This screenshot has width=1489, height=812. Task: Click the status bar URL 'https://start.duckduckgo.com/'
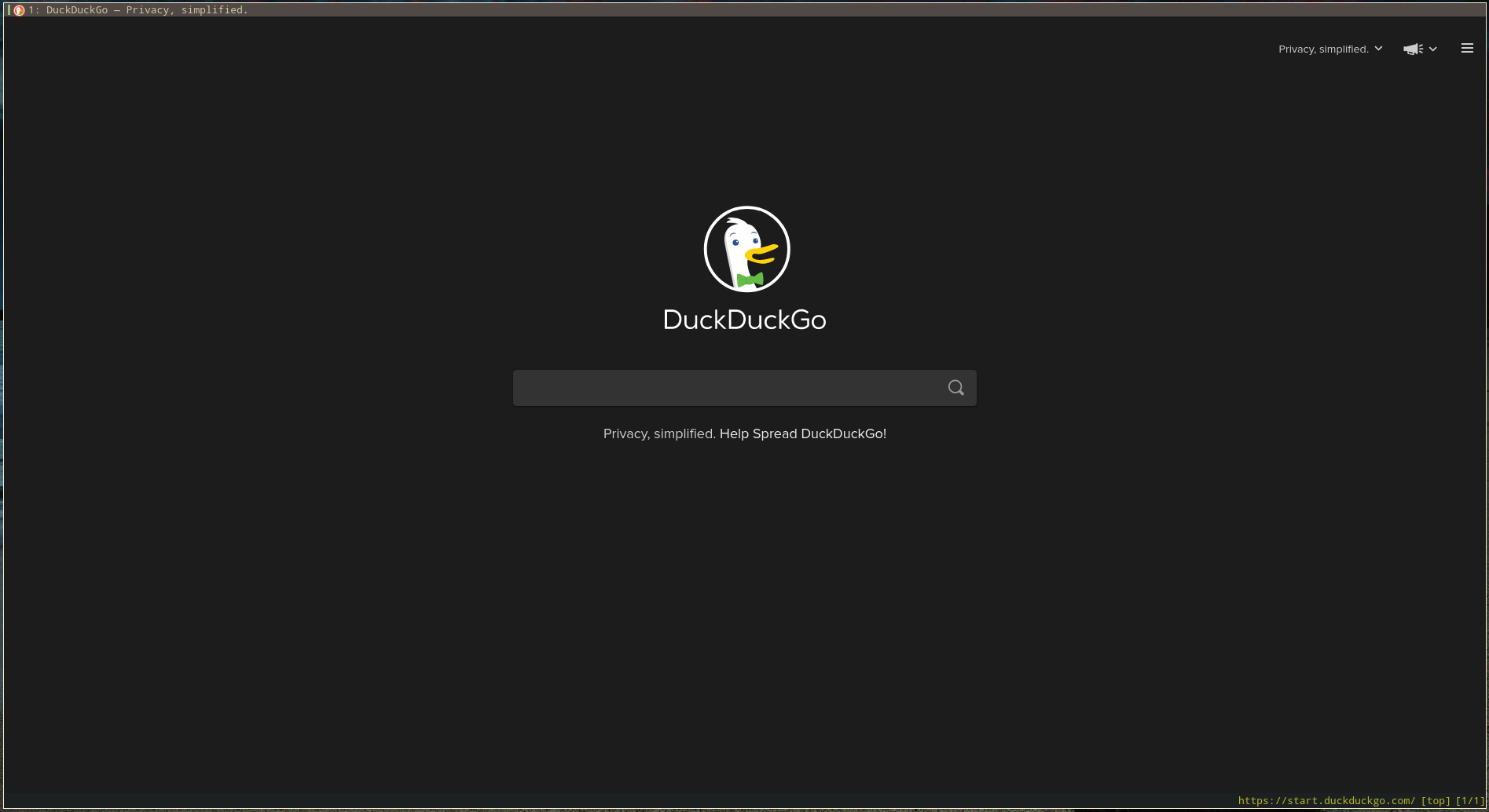pos(1326,801)
